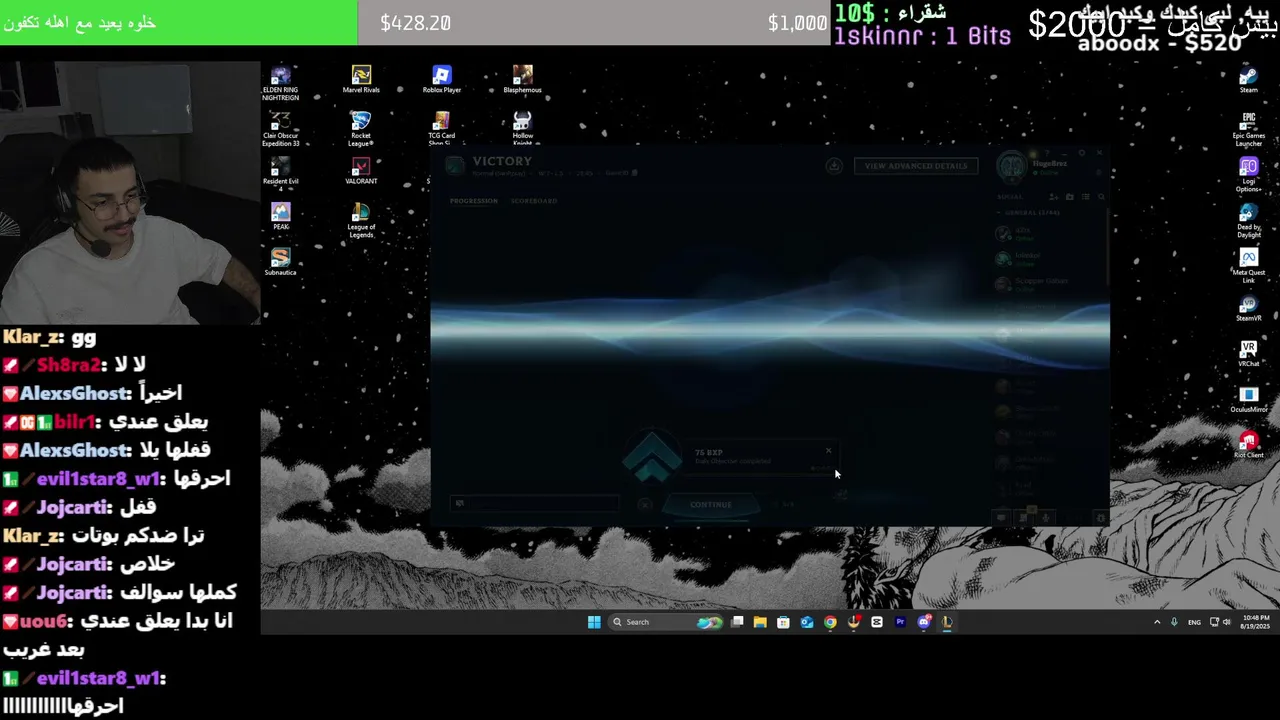Open the Meta Quest Link shortcut
Screen dimensions: 1280x720
point(1248,267)
